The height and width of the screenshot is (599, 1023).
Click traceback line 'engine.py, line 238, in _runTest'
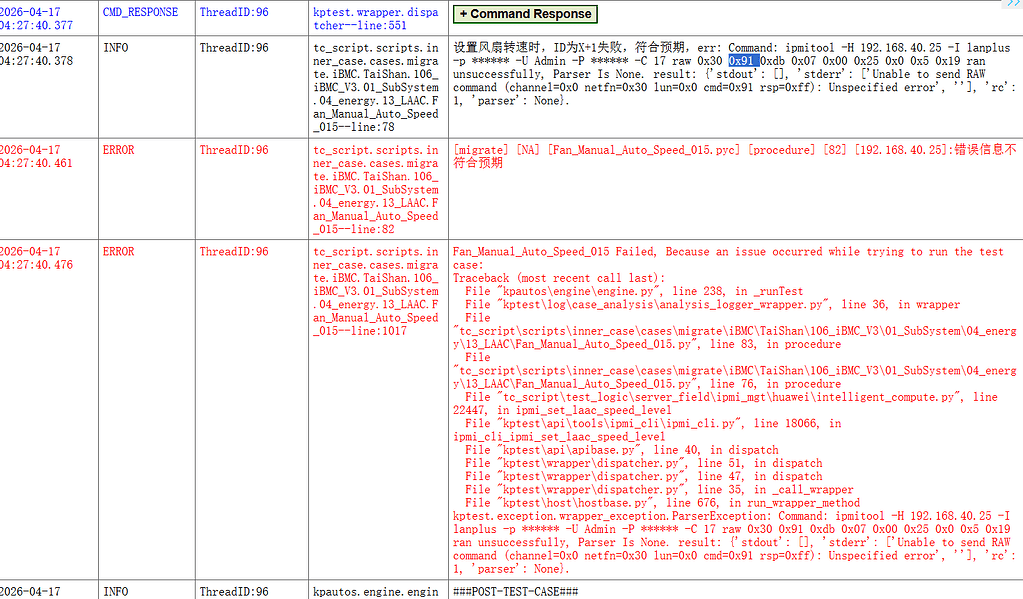coord(634,291)
